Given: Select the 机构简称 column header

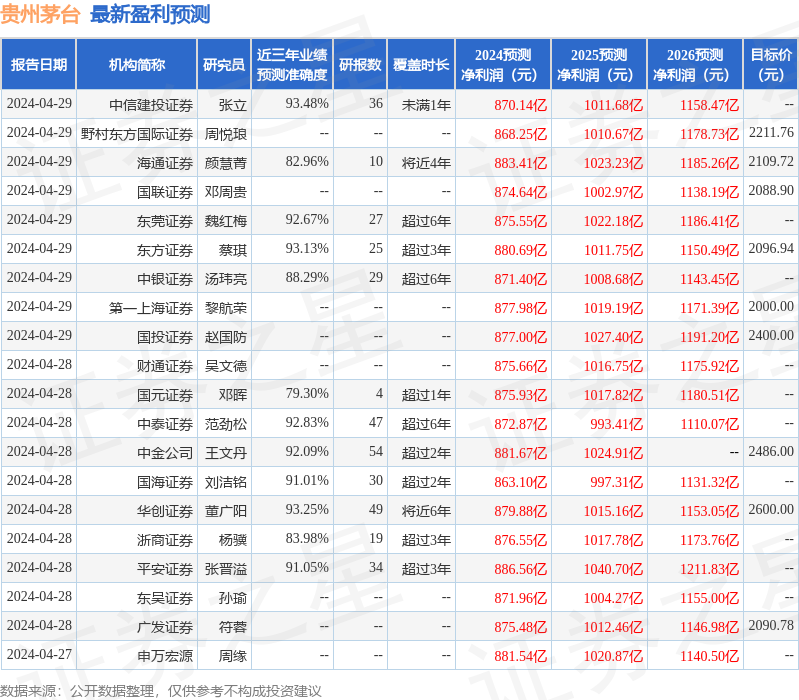Looking at the screenshot, I should [x=137, y=65].
